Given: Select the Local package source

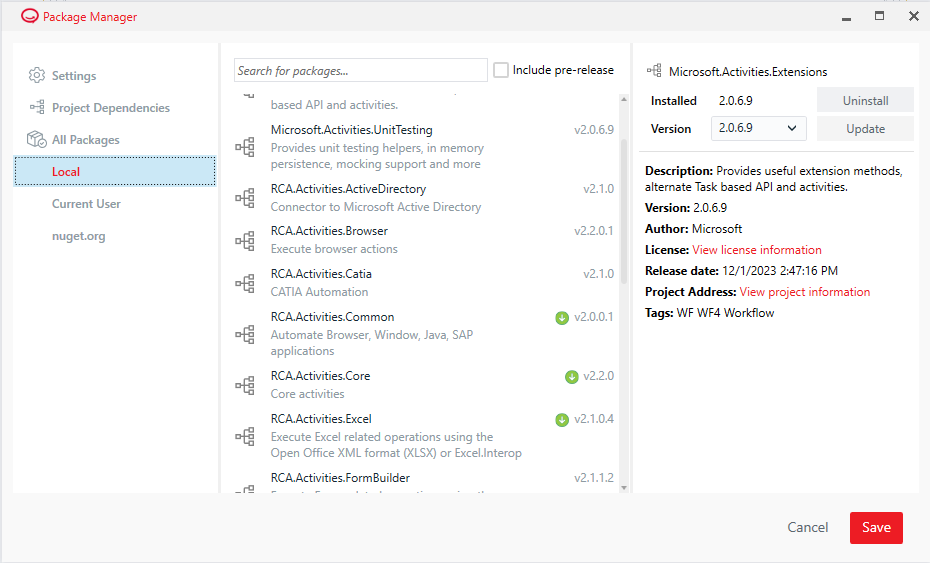Looking at the screenshot, I should pyautogui.click(x=115, y=171).
